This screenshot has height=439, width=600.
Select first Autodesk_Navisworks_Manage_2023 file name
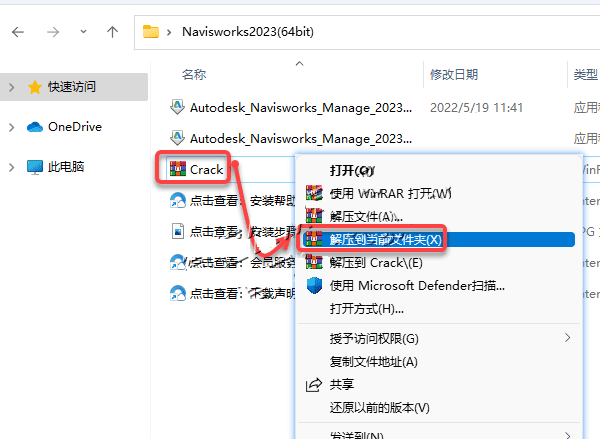[x=301, y=108]
